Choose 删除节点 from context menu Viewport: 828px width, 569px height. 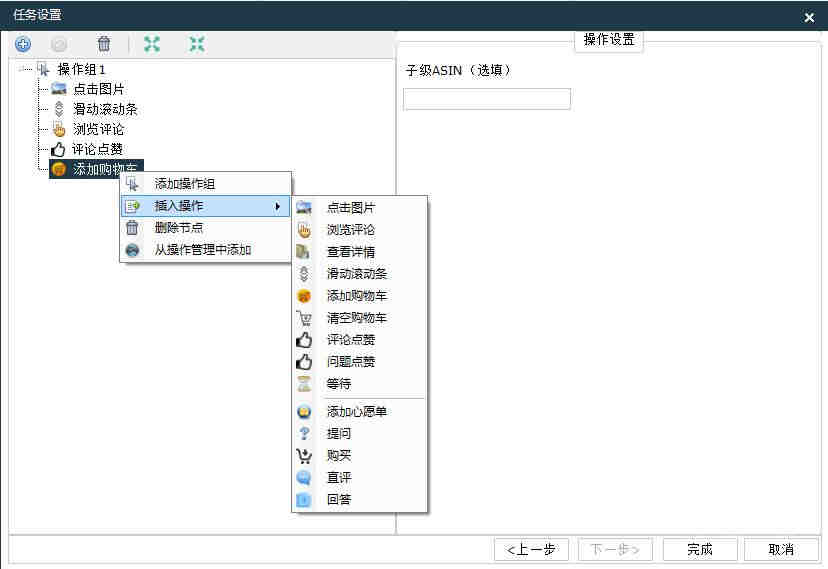pyautogui.click(x=206, y=227)
